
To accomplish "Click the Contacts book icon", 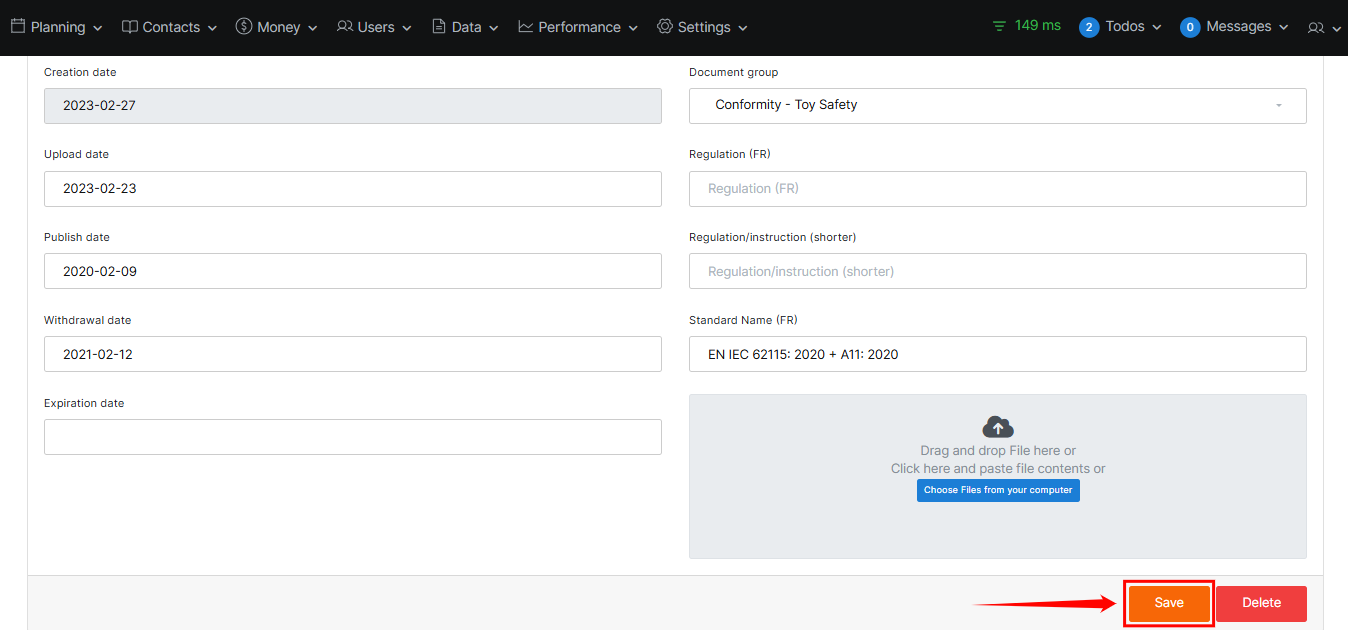I will [x=130, y=27].
